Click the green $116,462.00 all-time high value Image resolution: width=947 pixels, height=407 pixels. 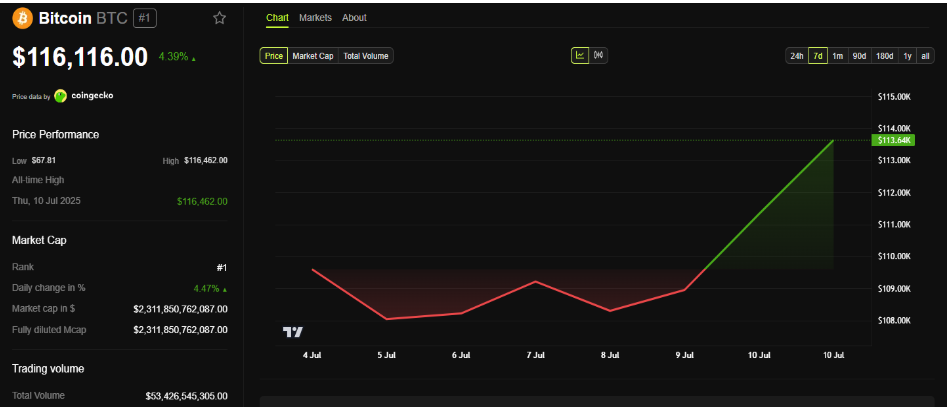point(202,201)
